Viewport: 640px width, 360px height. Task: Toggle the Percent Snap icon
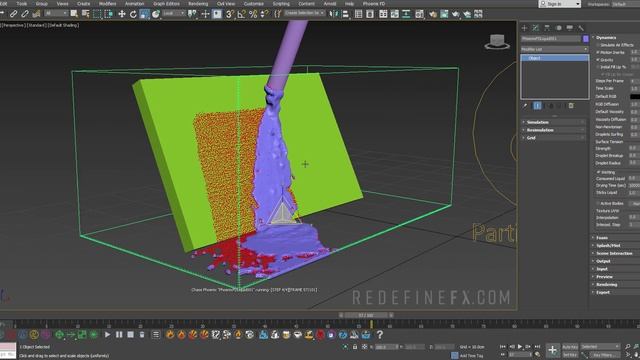253,14
